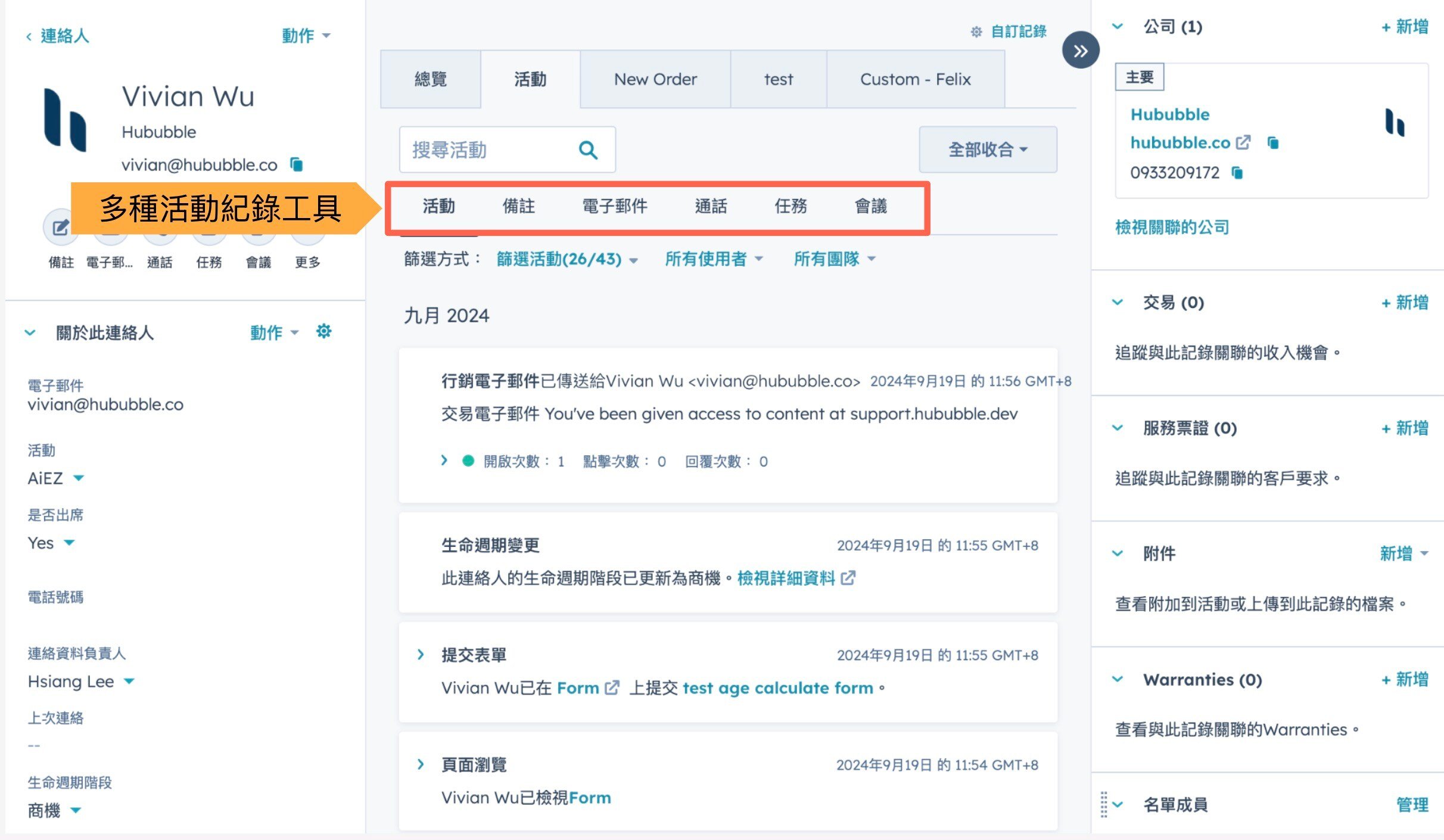Open hububble.co via the external link icon
1444x840 pixels.
tap(1244, 142)
